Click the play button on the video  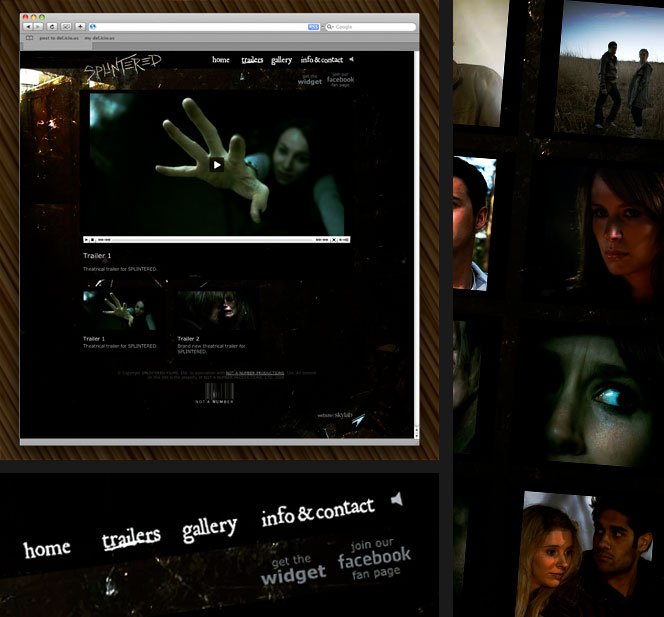click(217, 165)
